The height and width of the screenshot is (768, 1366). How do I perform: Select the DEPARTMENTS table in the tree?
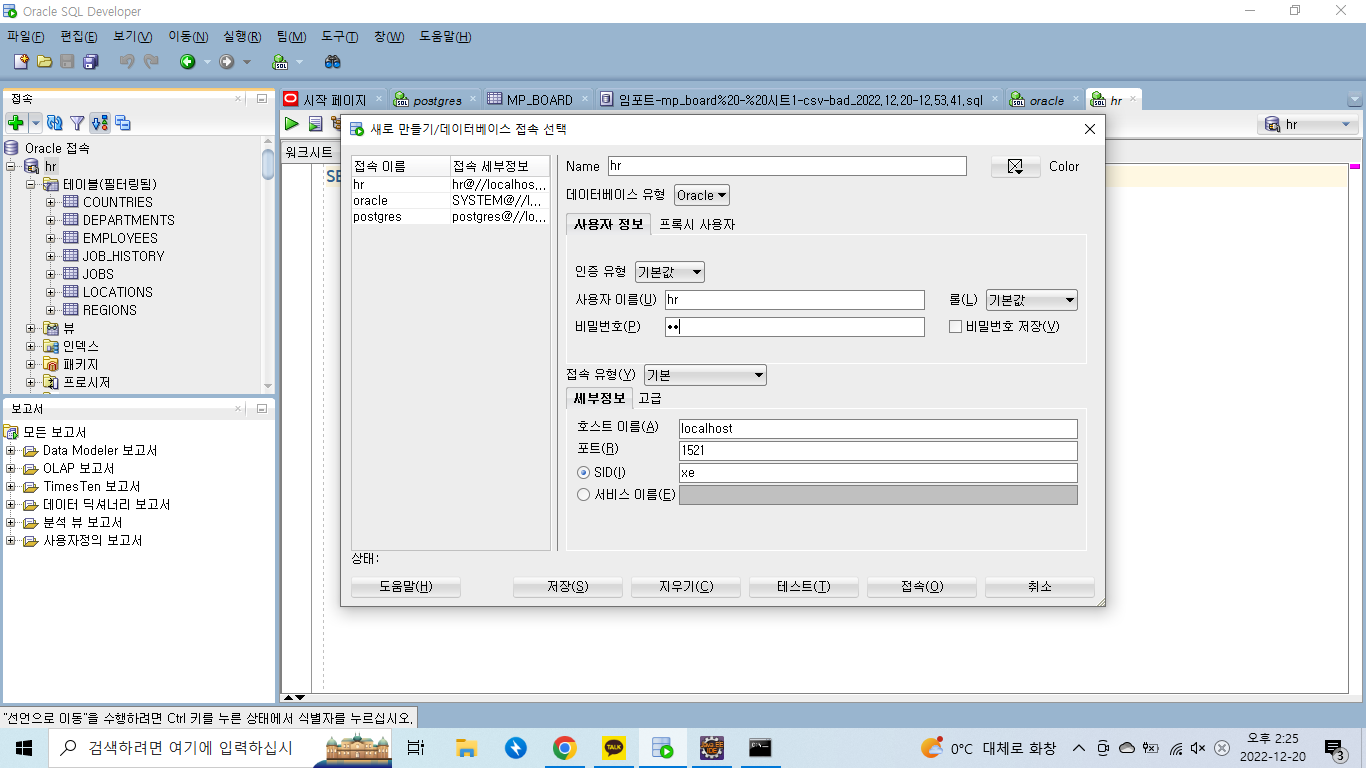coord(128,220)
